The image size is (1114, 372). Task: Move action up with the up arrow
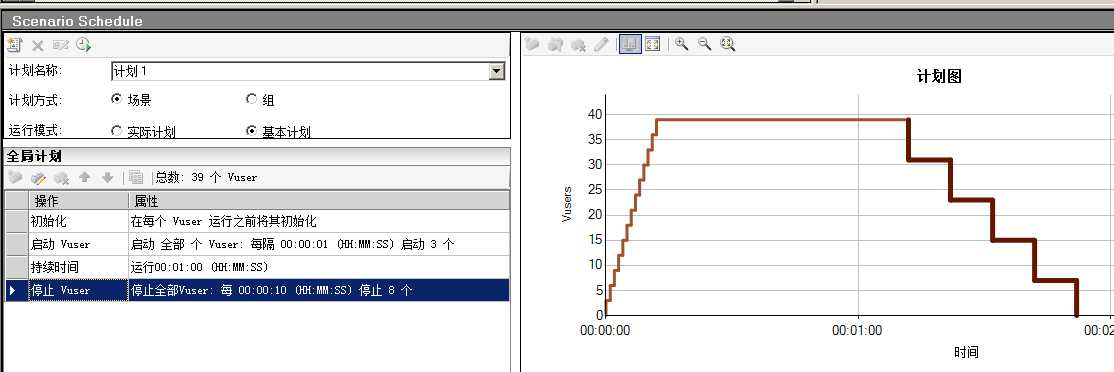coord(85,177)
